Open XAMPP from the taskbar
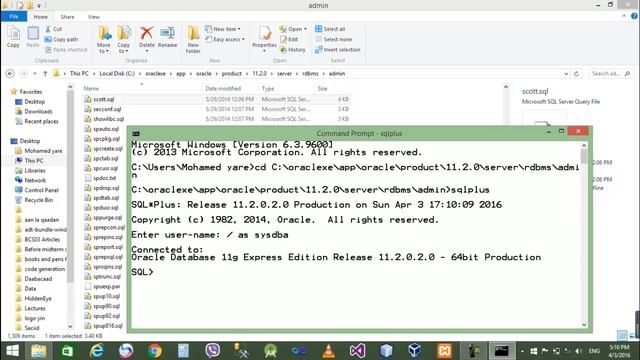This screenshot has width=640, height=360. (444, 351)
